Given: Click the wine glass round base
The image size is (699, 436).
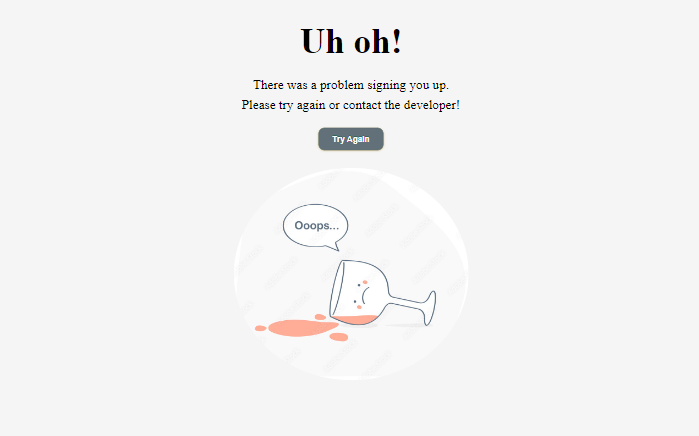Looking at the screenshot, I should (429, 308).
